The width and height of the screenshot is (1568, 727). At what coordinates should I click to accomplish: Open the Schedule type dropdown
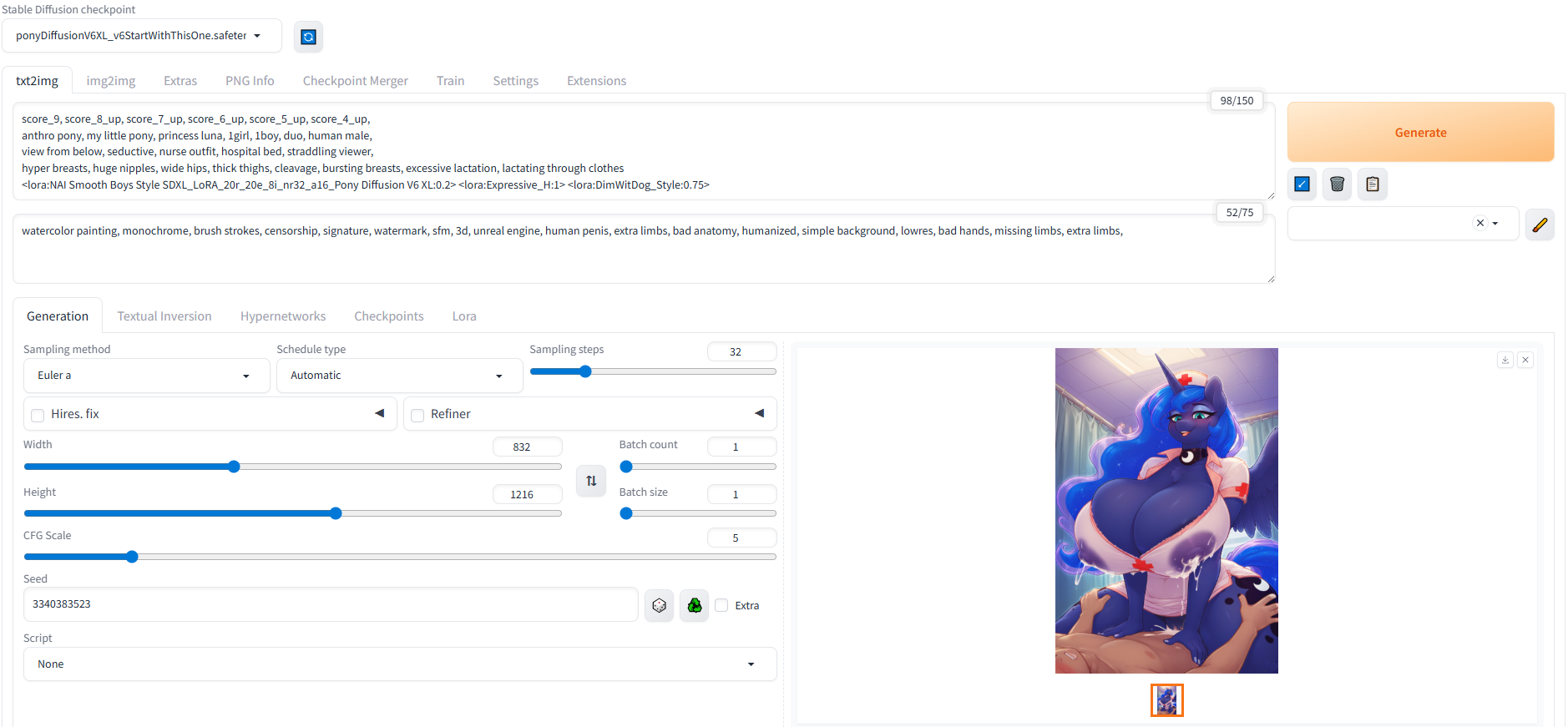point(399,376)
